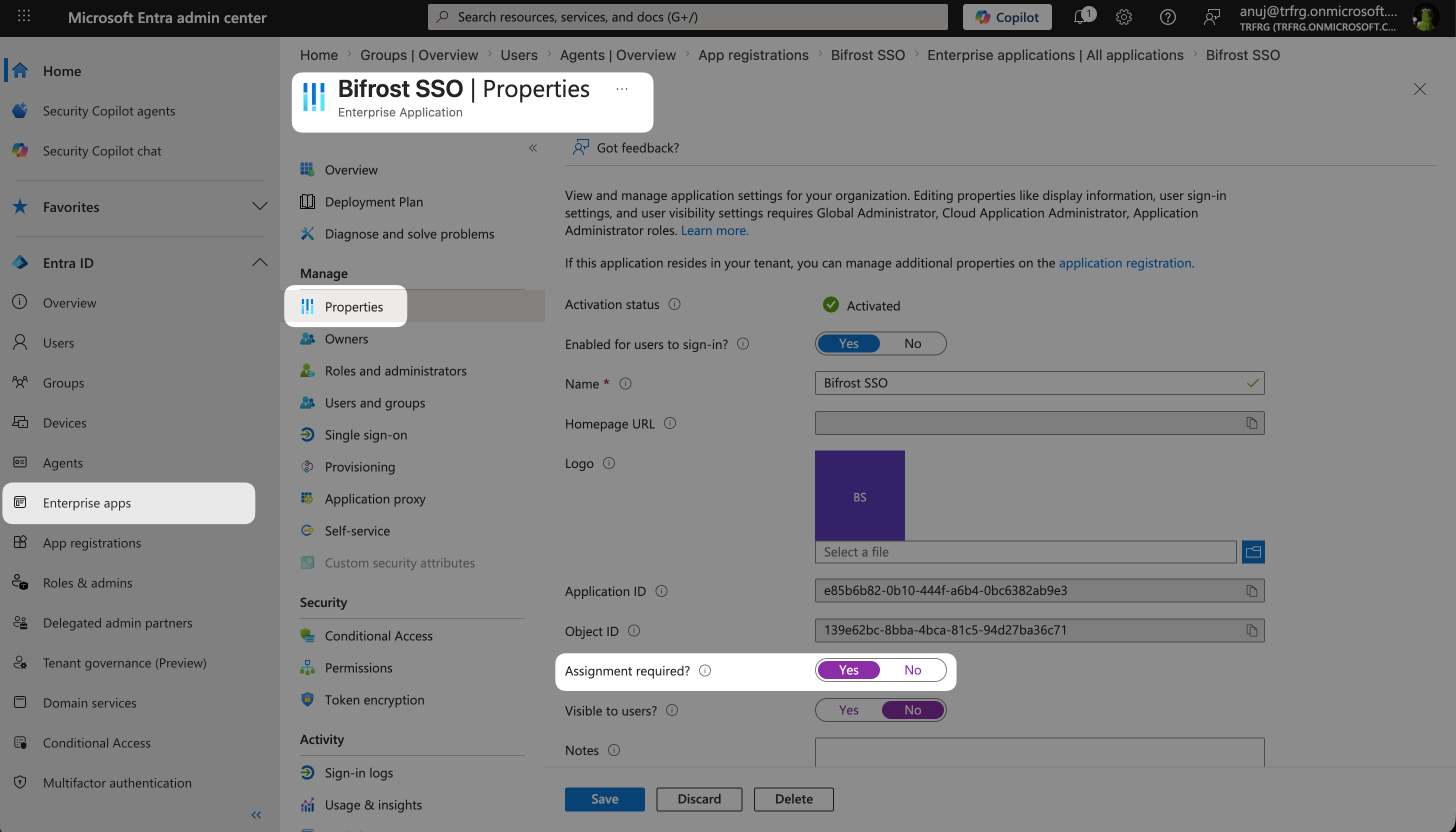Show info tooltip for Name field
Screen dimensions: 1456x832
click(625, 383)
